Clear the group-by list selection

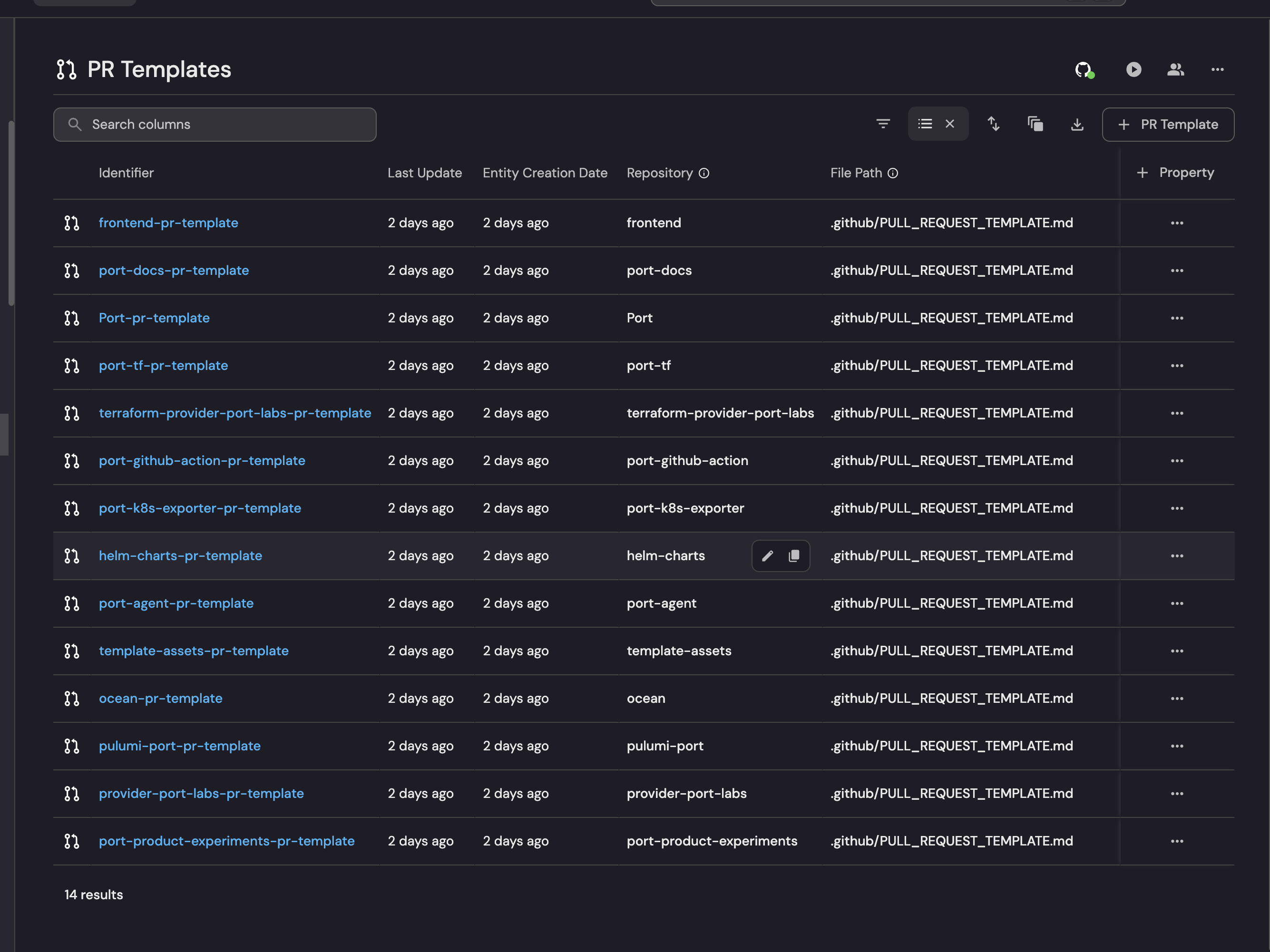tap(950, 124)
